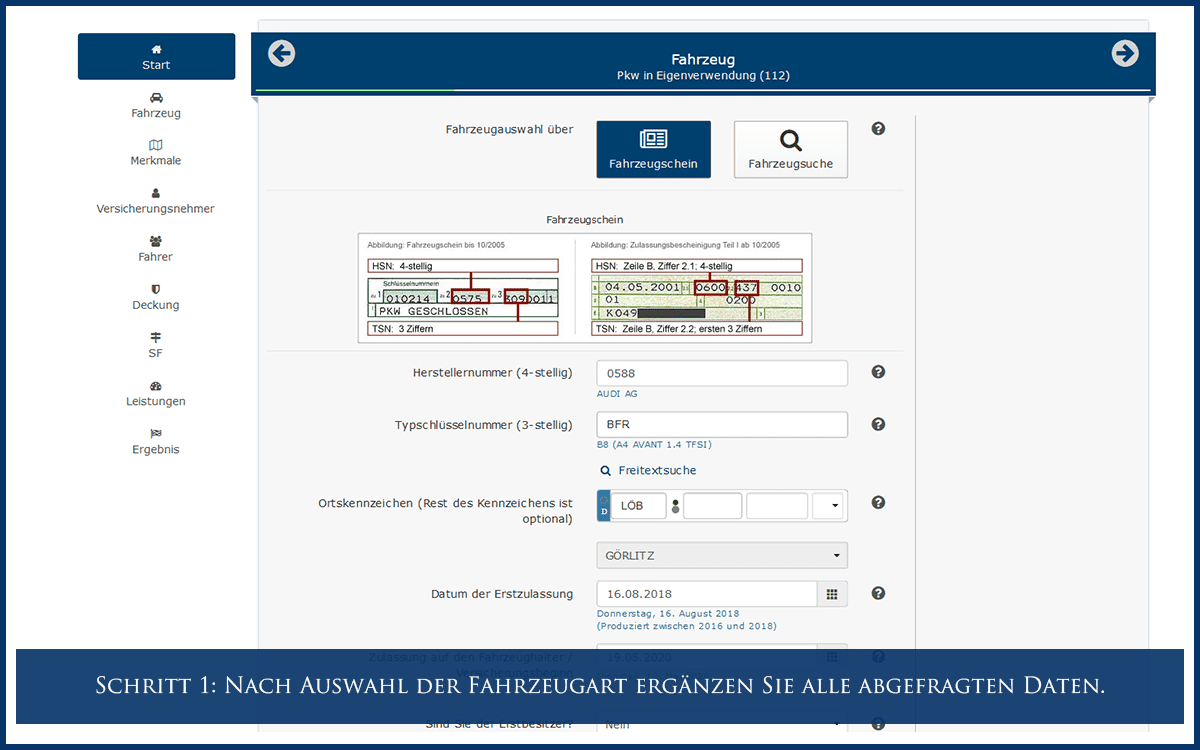This screenshot has width=1200, height=750.
Task: Open the Ergebnis flag icon
Action: click(156, 433)
